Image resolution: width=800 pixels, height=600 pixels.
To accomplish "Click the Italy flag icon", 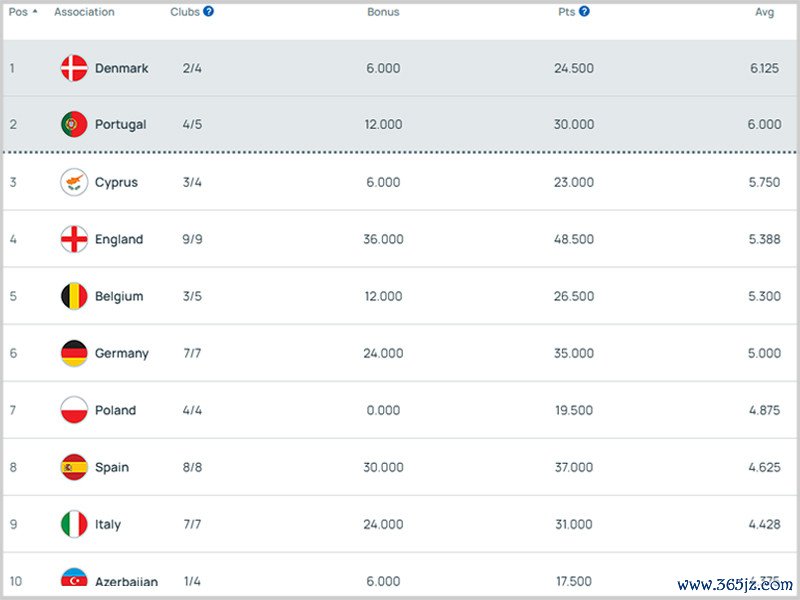I will click(x=74, y=525).
